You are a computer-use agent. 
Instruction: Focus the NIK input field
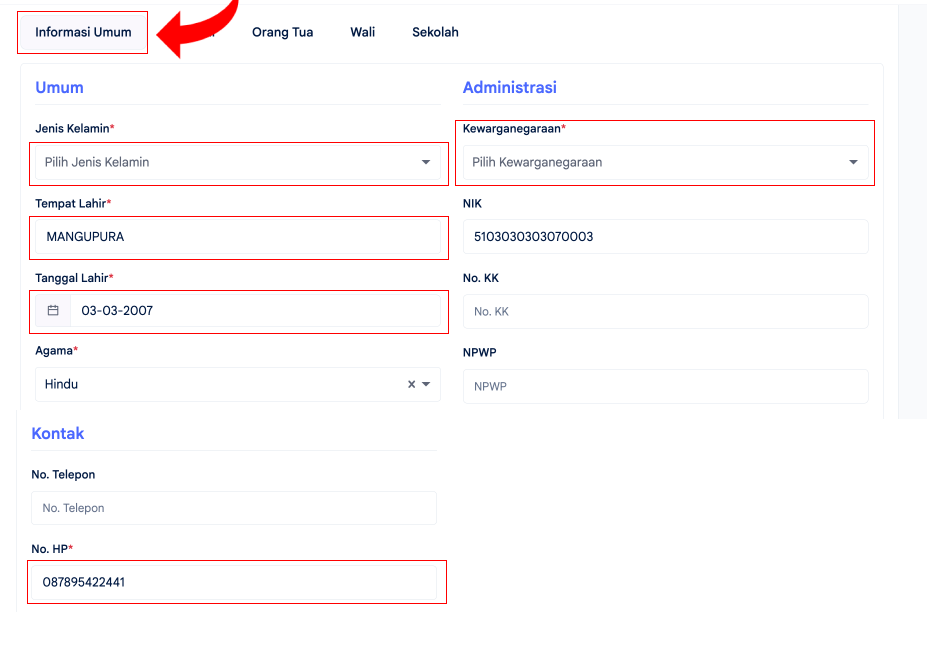click(x=666, y=236)
